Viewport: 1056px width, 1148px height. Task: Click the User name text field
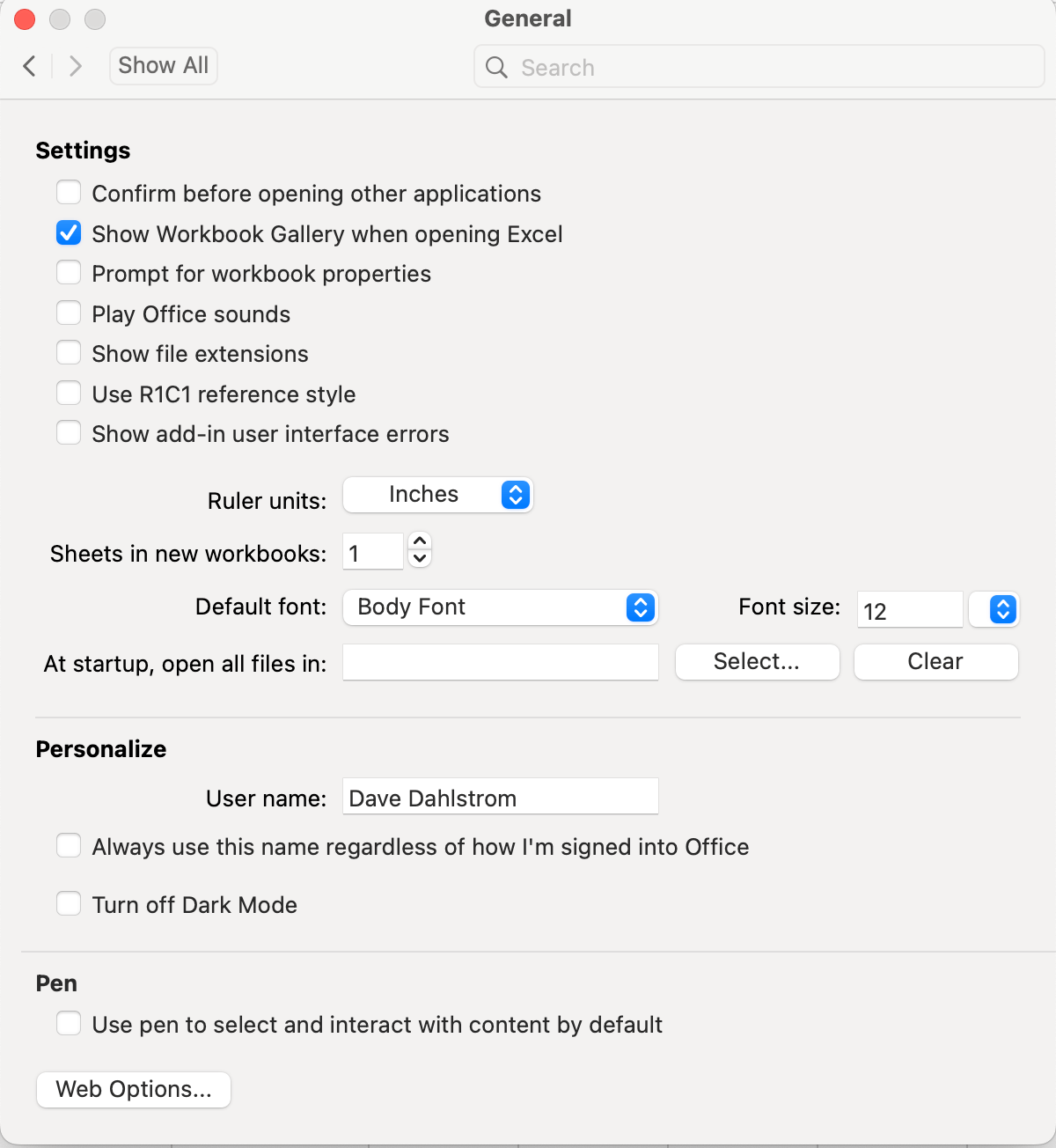pos(500,797)
